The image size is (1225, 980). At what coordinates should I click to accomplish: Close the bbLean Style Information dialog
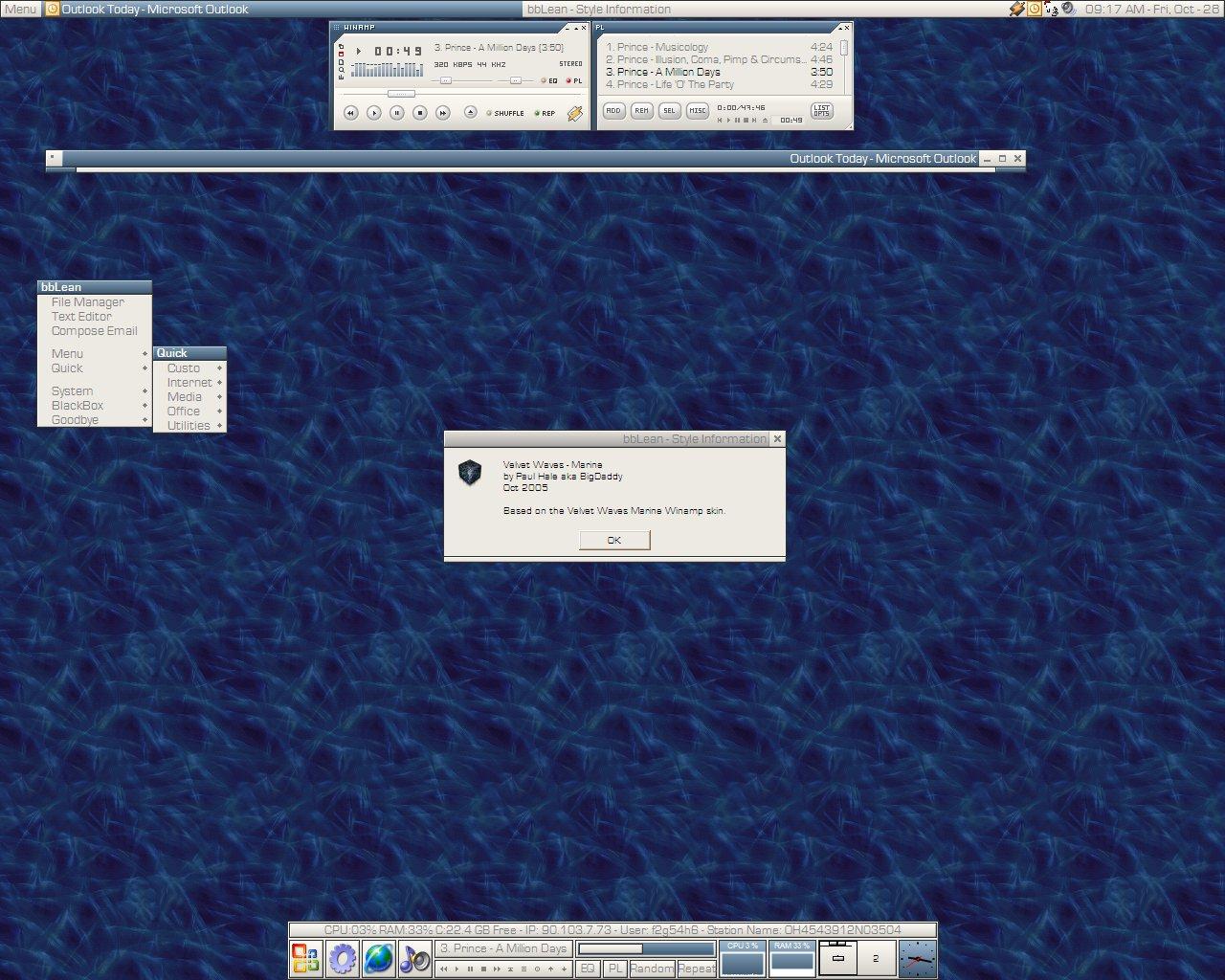[777, 438]
